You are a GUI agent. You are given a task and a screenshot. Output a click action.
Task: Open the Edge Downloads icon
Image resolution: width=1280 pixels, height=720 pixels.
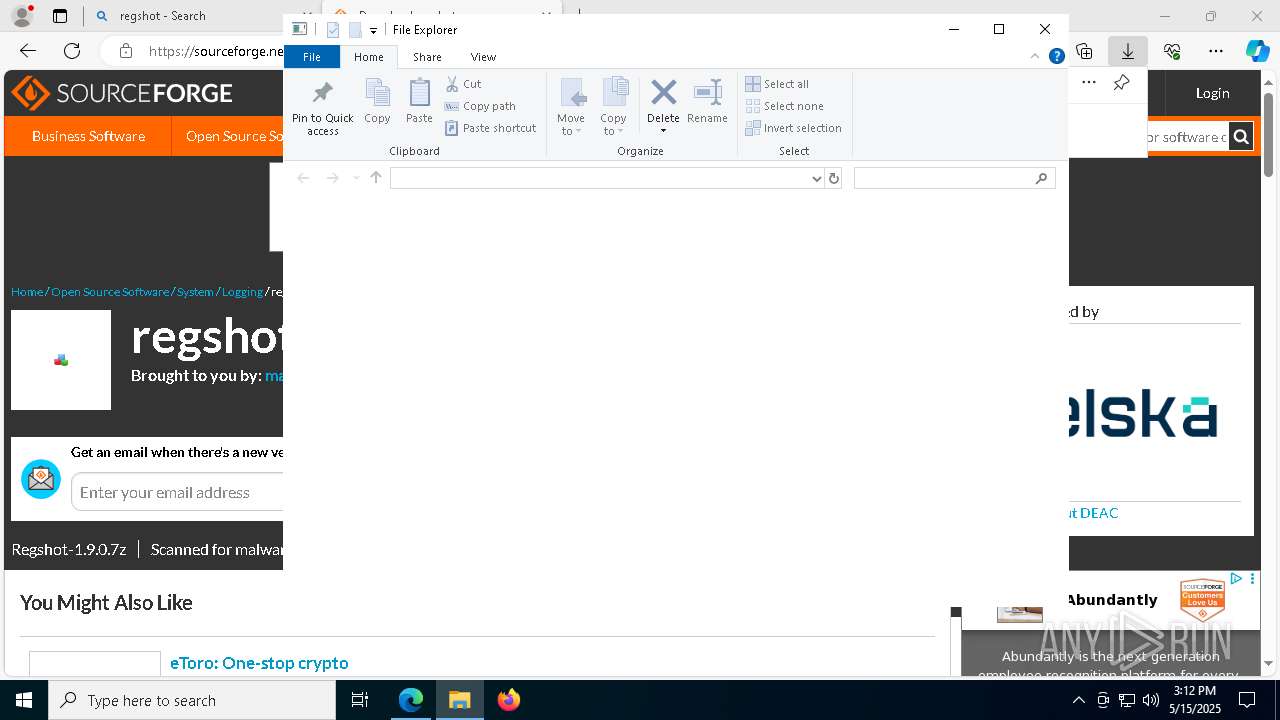click(x=1128, y=51)
